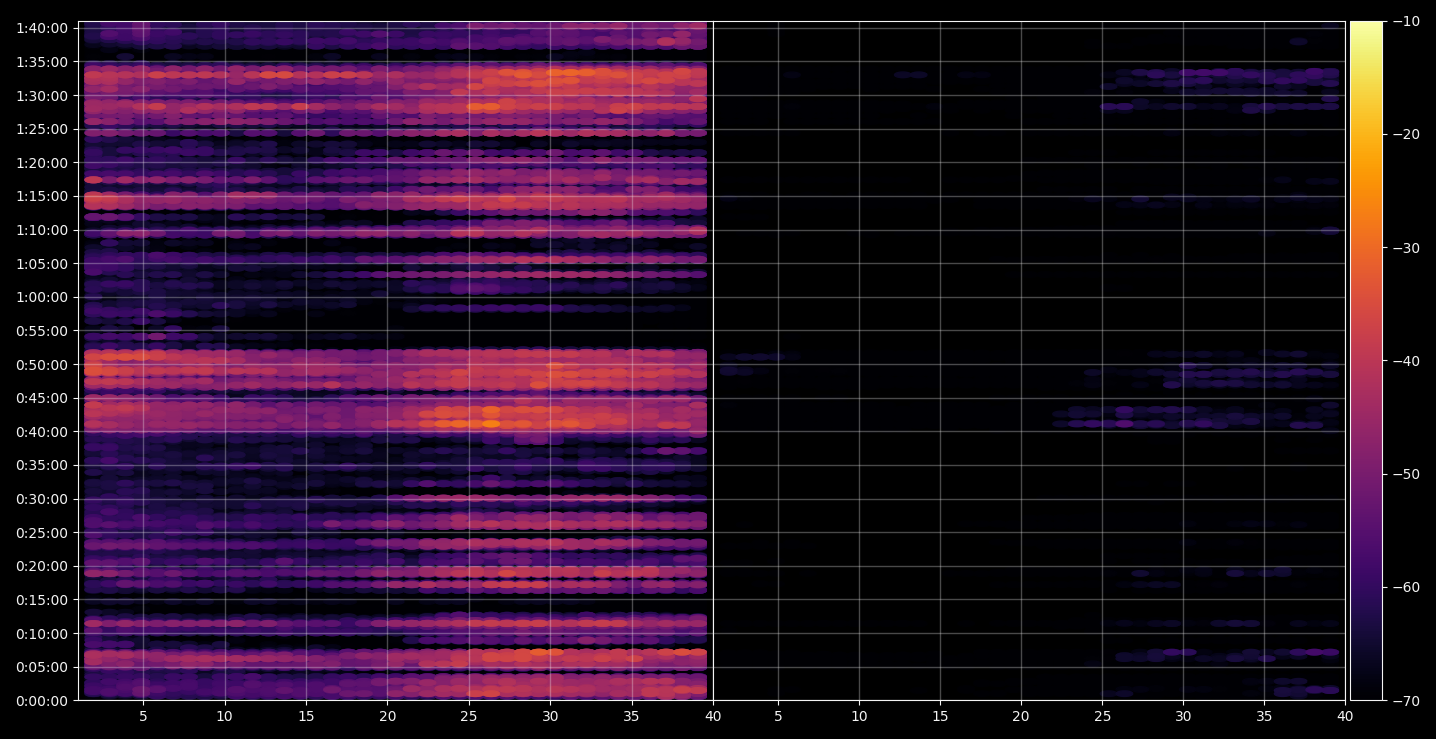
Task: Click the 0:25:00 time axis label
Action: coord(42,532)
